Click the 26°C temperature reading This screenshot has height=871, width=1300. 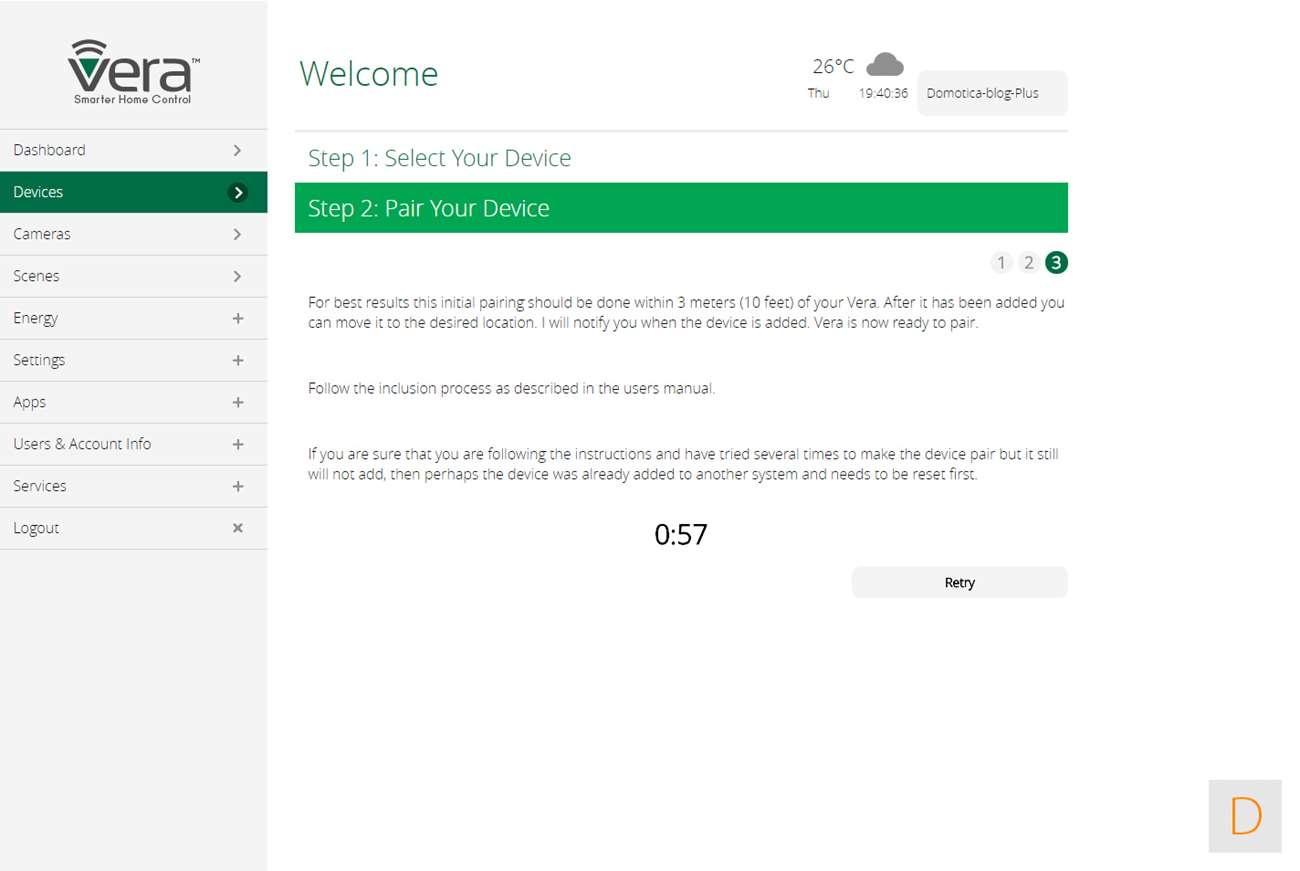[833, 66]
